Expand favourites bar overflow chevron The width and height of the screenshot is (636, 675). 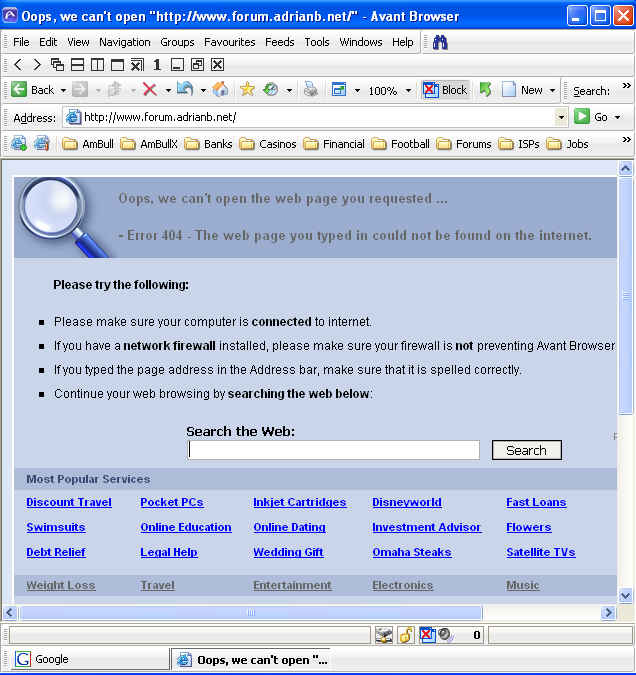click(x=627, y=139)
